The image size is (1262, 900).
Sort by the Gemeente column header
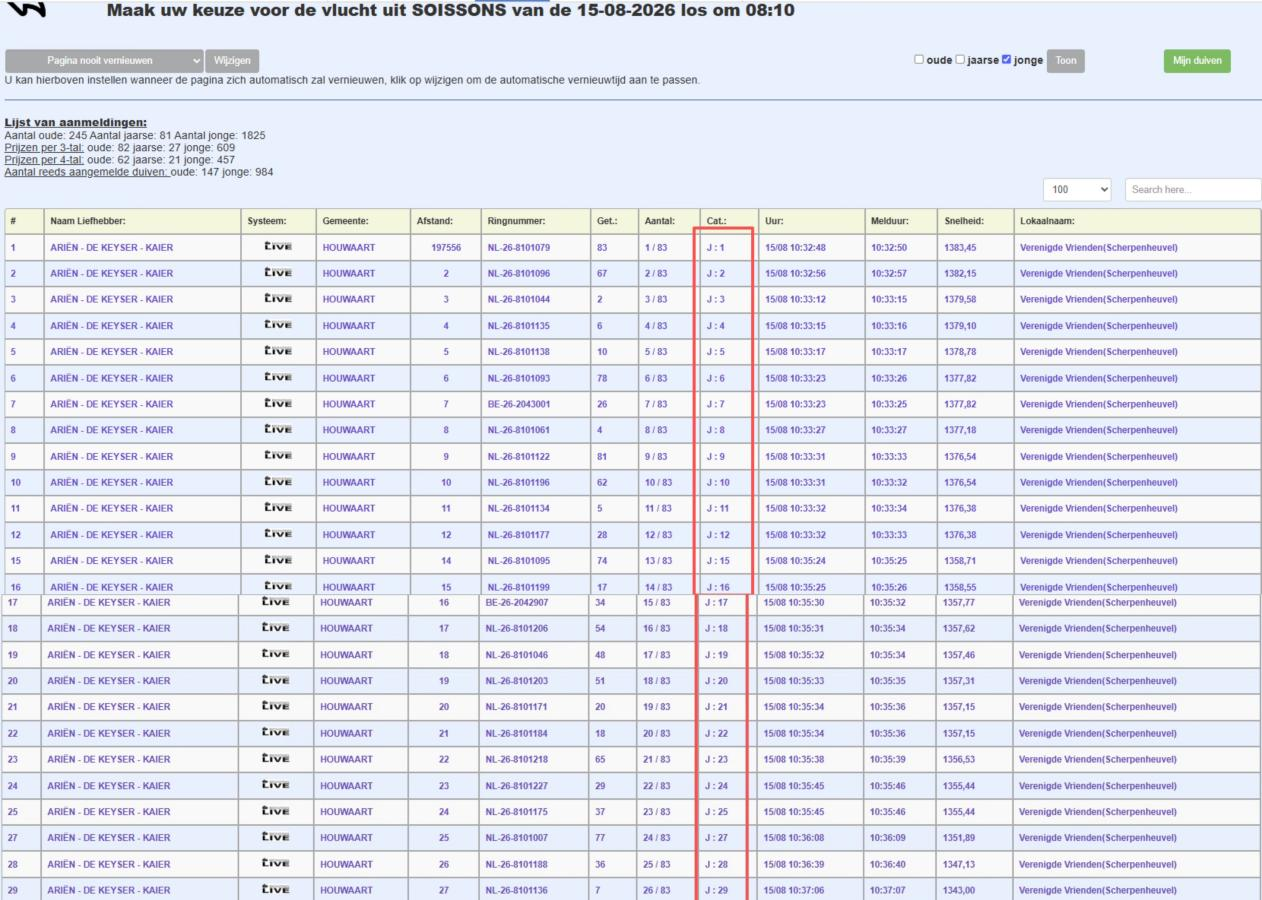click(361, 221)
